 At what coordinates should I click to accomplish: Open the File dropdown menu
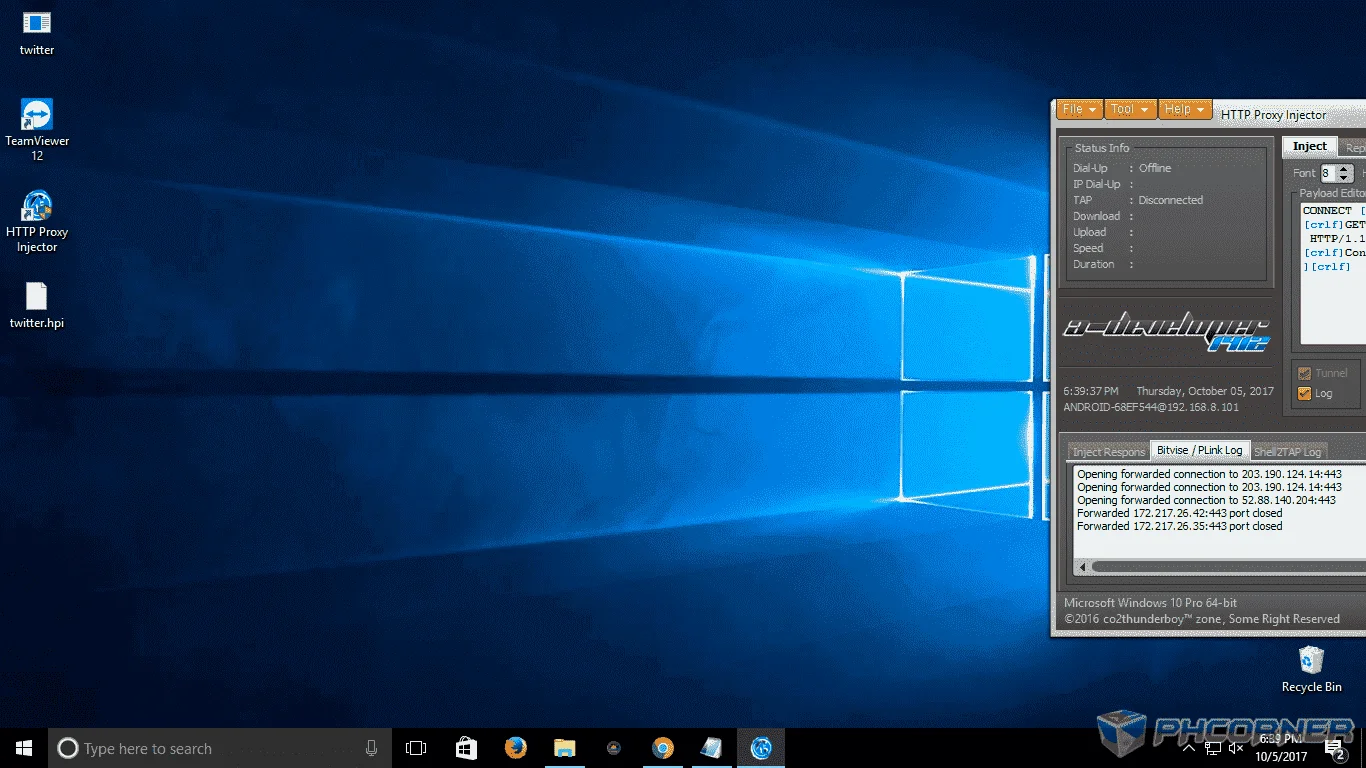pos(1080,109)
